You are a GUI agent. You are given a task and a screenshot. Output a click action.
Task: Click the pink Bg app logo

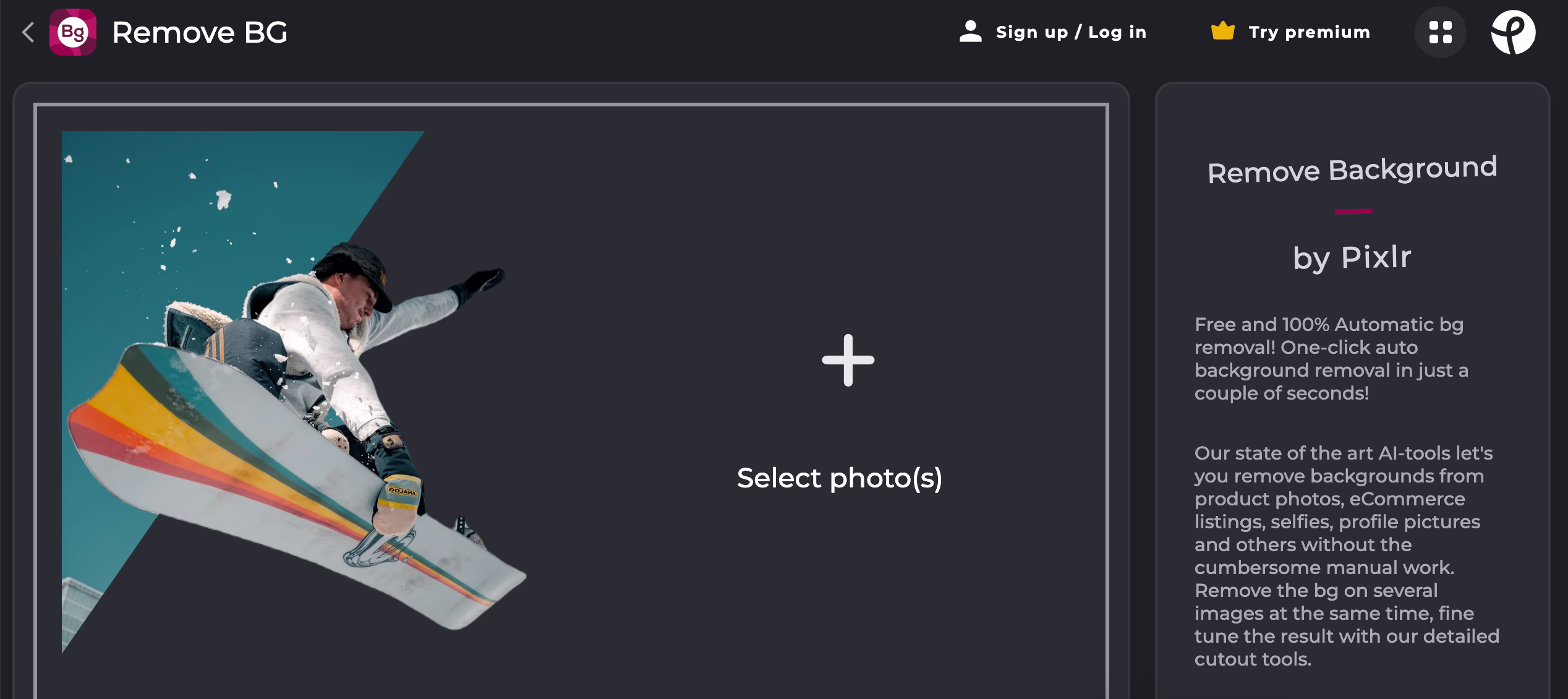tap(73, 32)
